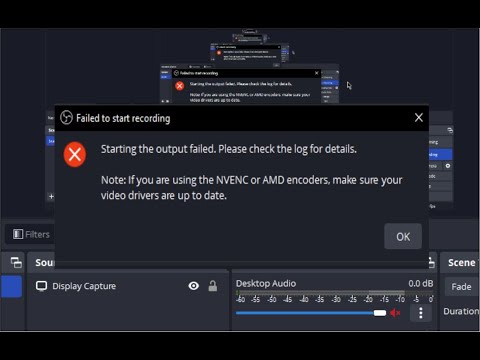Click the dock pop-out icon in the mirrored Controls header
Viewport: 480px width, 360px height.
[450, 130]
